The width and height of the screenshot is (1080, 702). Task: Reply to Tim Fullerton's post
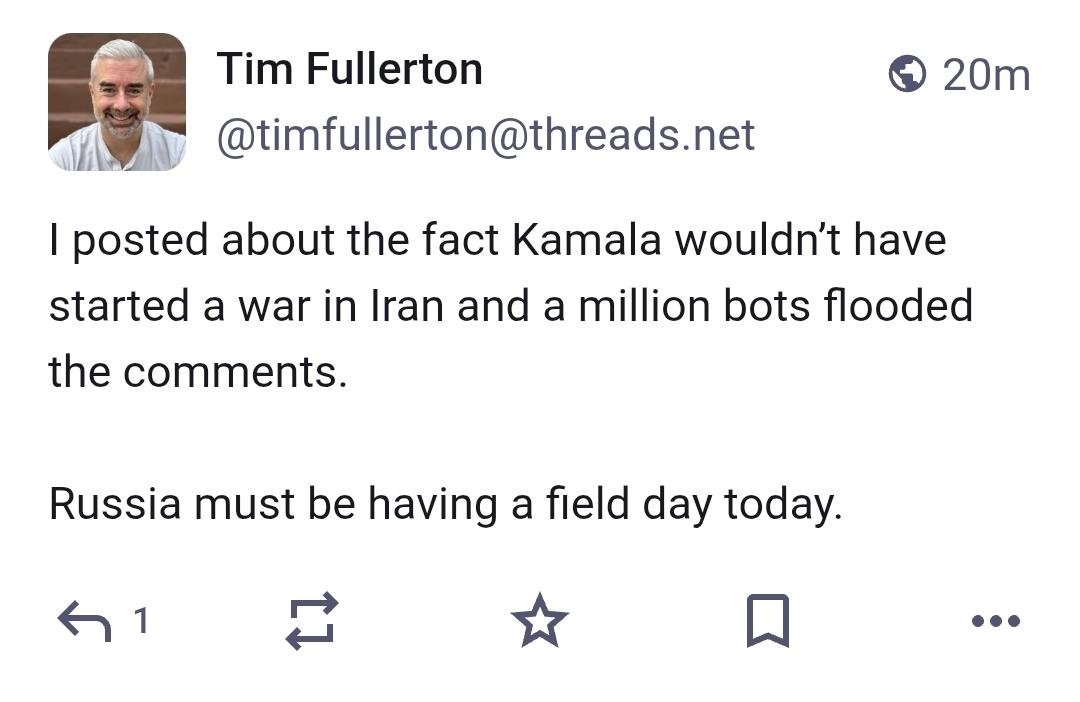point(84,621)
